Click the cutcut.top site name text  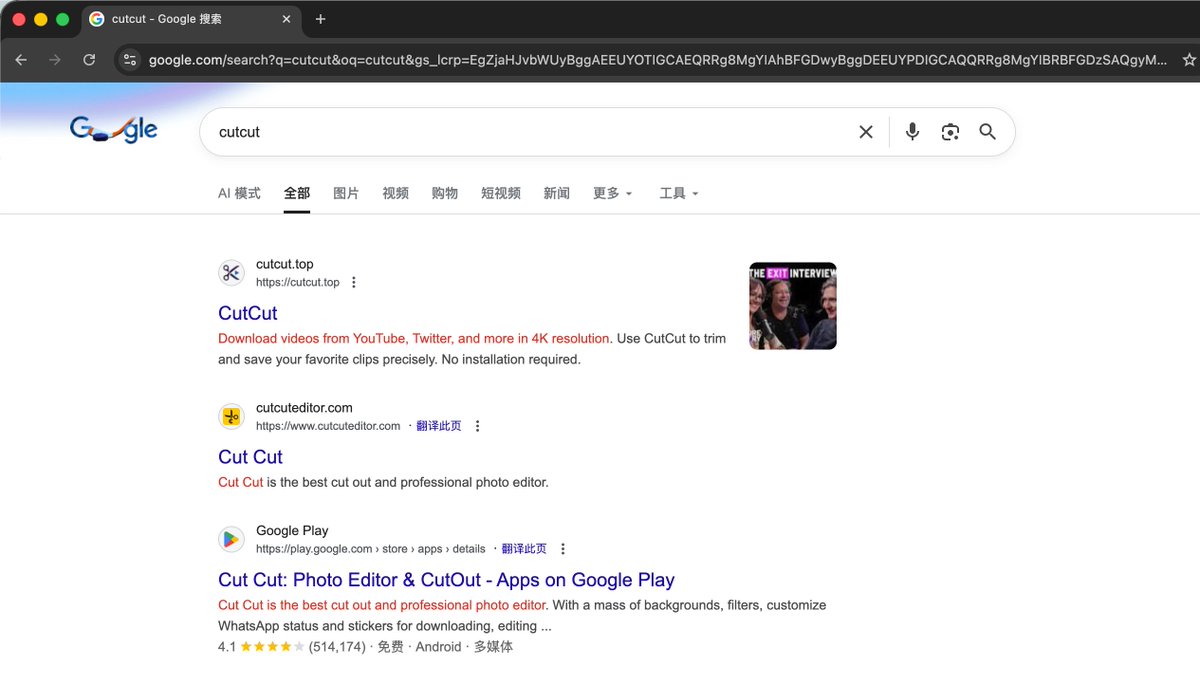pos(285,264)
